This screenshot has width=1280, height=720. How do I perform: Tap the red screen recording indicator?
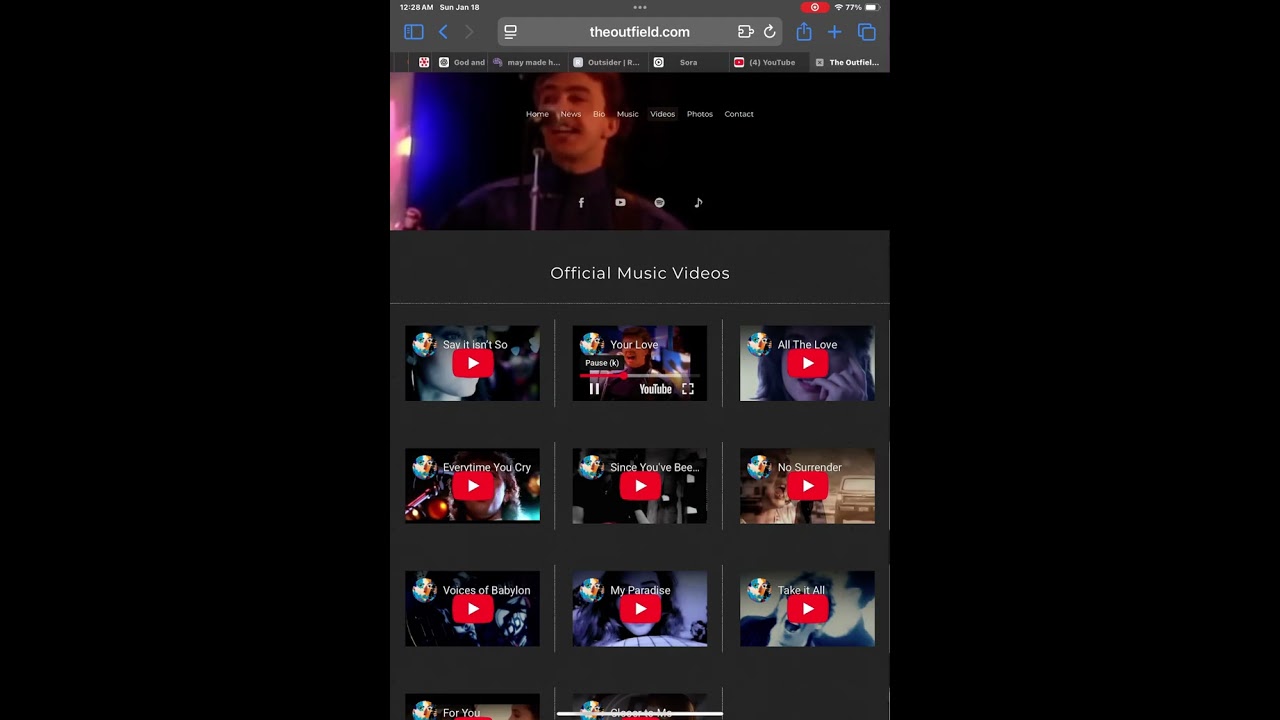814,7
